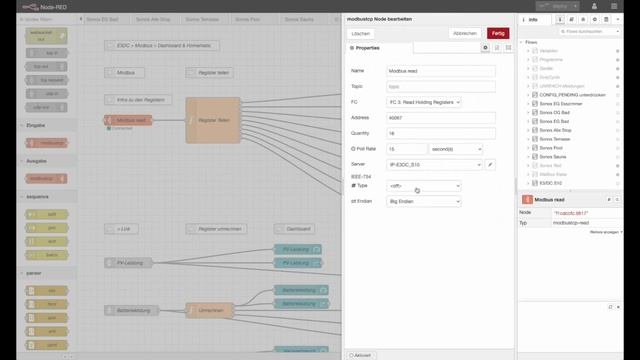Select Sonos Terrasse in flow tree
This screenshot has height=360, width=640.
555,139
